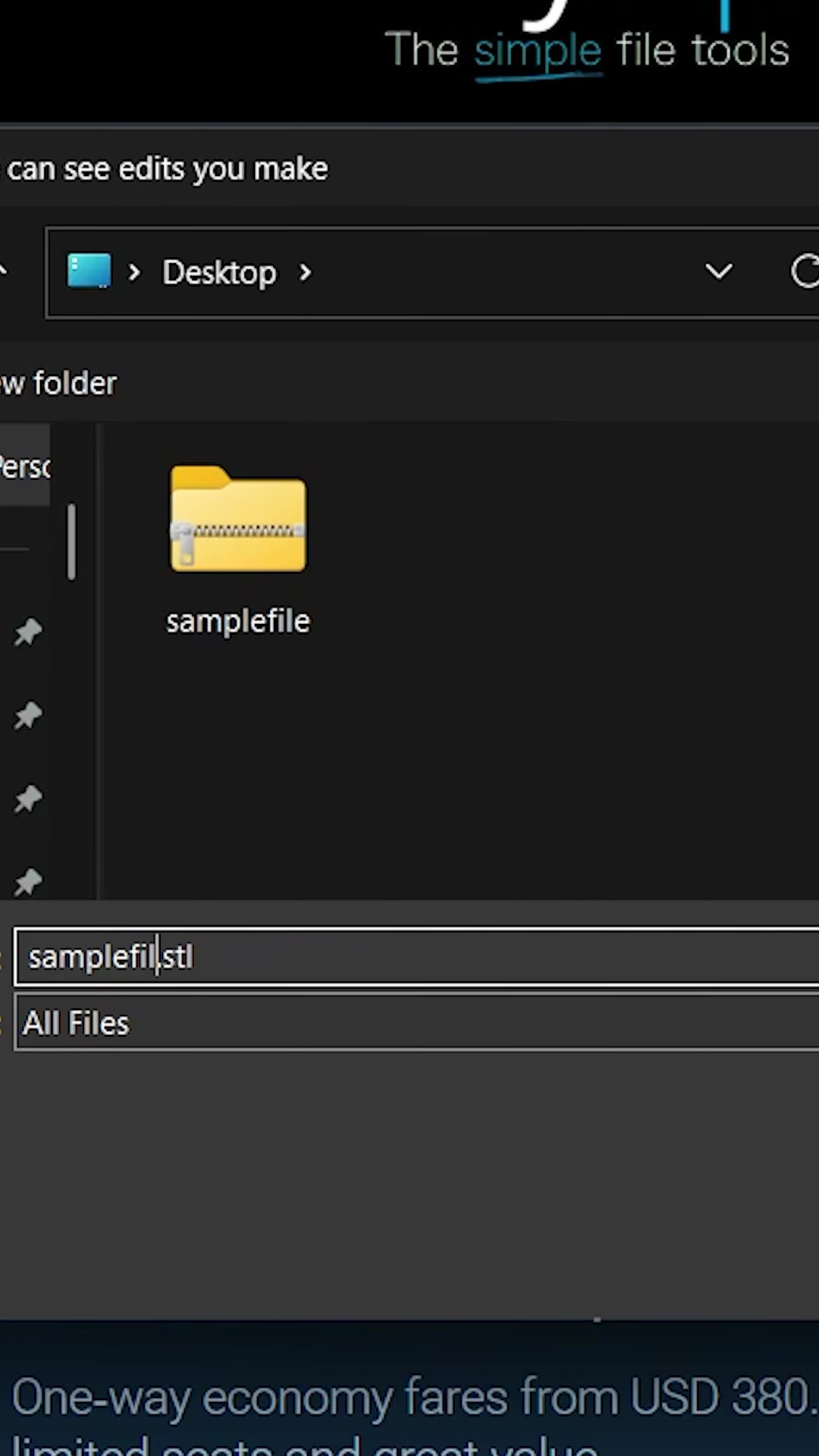Expand the chevron before Desktop breadcrumb
Image resolution: width=819 pixels, height=1456 pixels.
tap(134, 272)
